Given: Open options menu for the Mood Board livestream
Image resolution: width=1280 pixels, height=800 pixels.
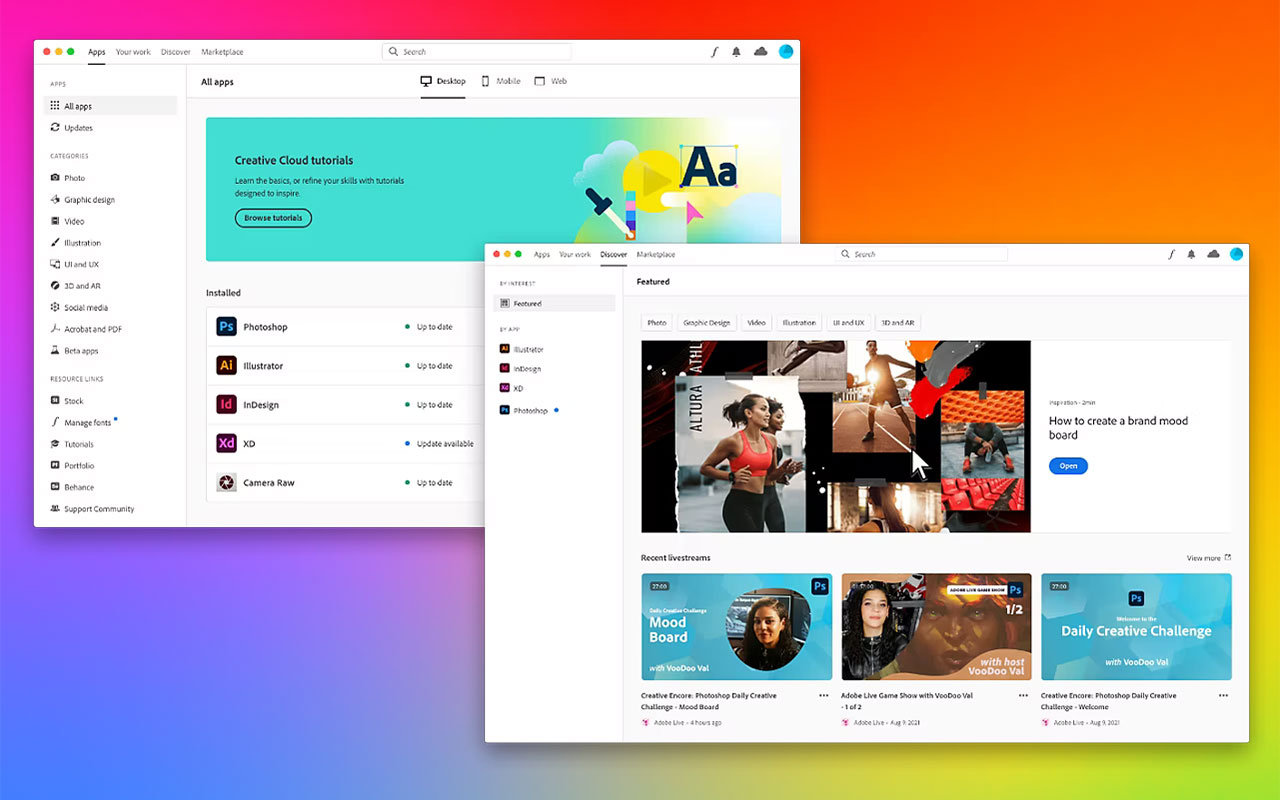Looking at the screenshot, I should pos(823,694).
